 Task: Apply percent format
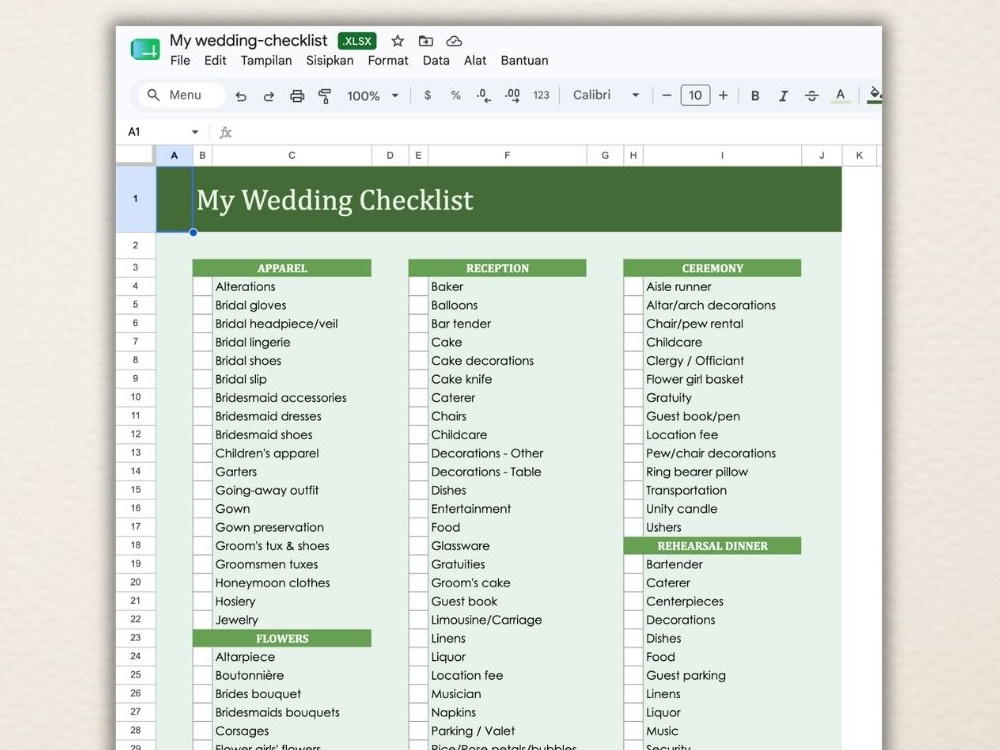pos(455,95)
